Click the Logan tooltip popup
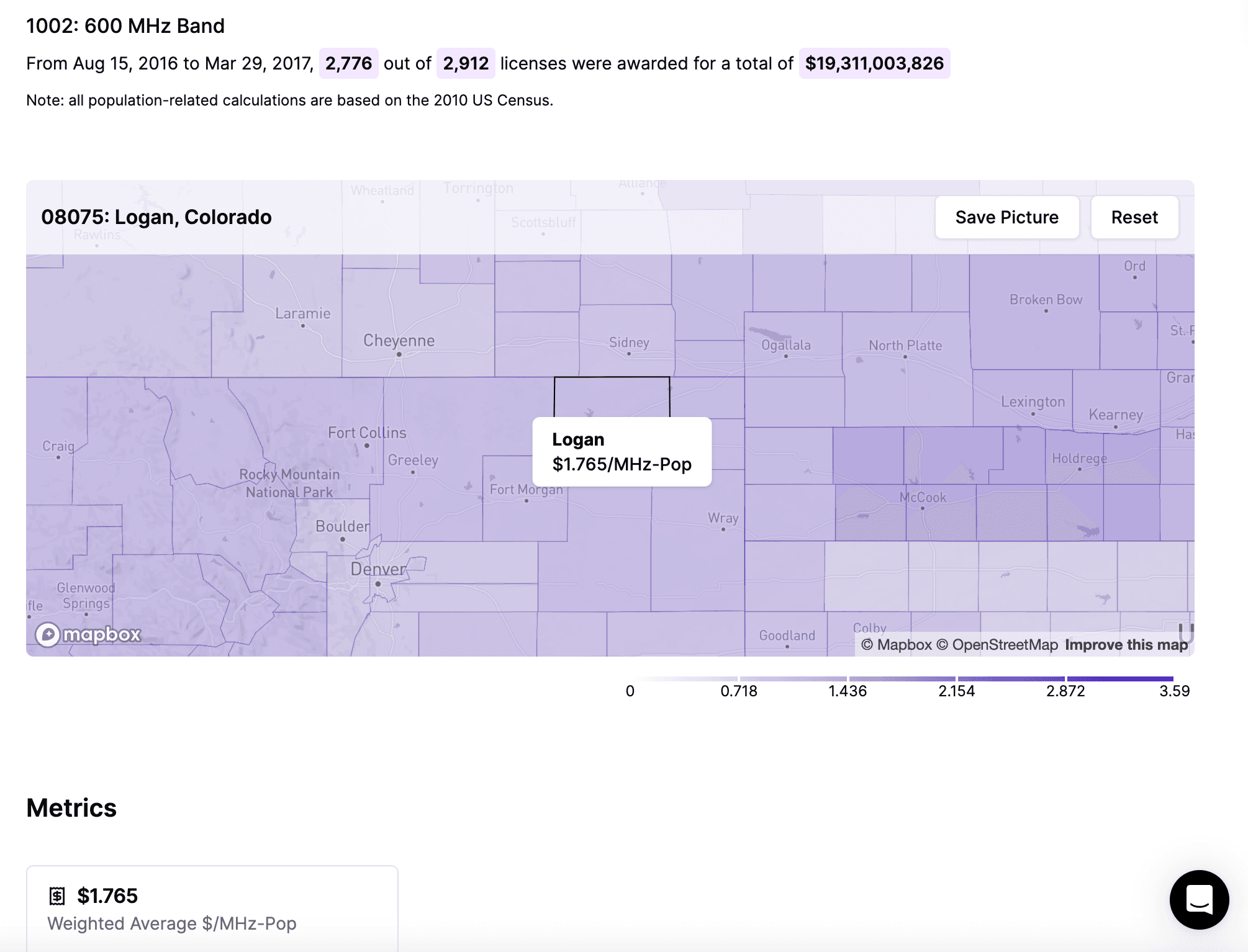 click(x=622, y=452)
